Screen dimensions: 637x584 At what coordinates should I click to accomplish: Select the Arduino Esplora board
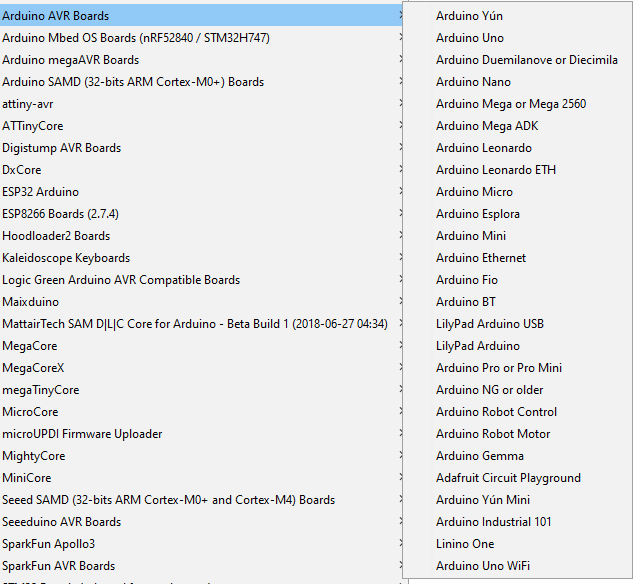coord(518,214)
